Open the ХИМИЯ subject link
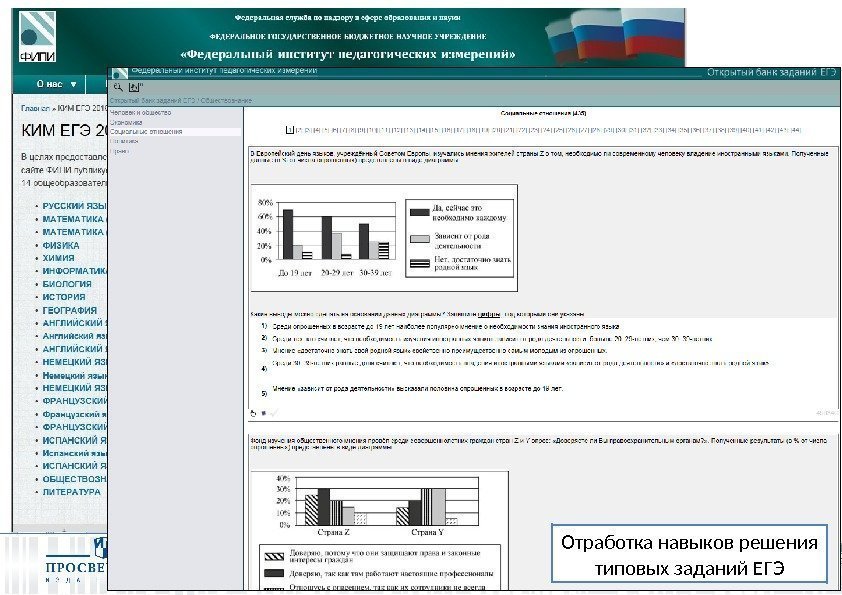The height and width of the screenshot is (595, 842). point(58,258)
